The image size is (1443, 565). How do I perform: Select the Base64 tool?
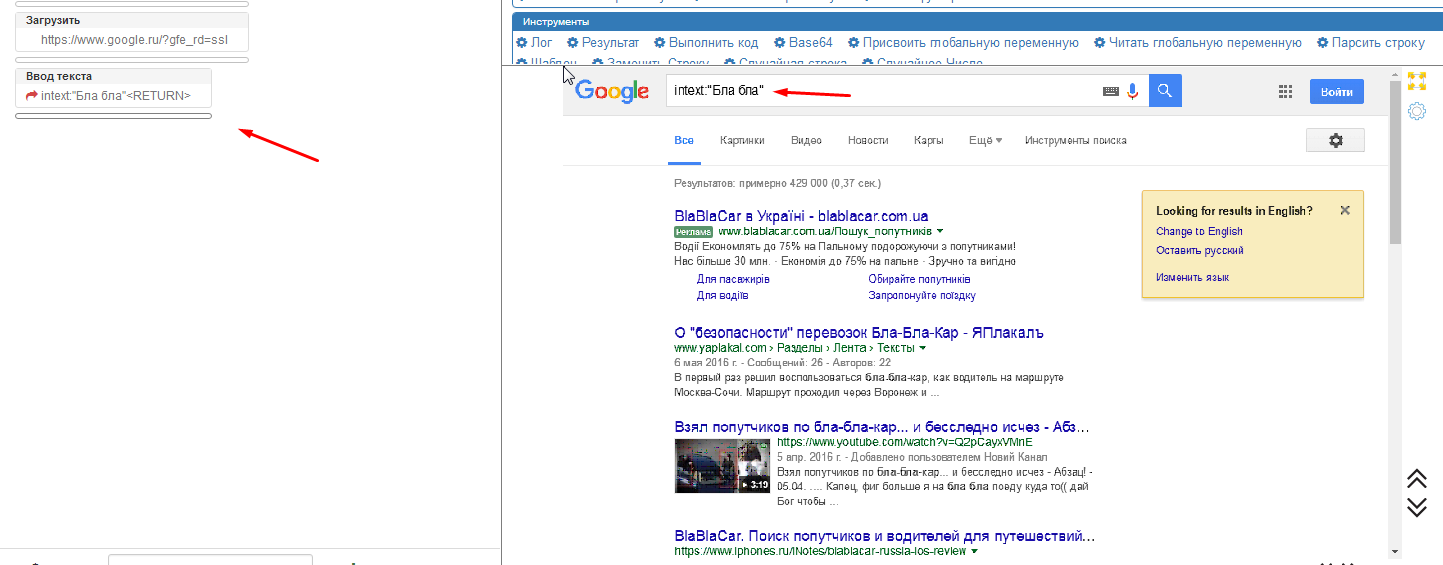coord(803,43)
